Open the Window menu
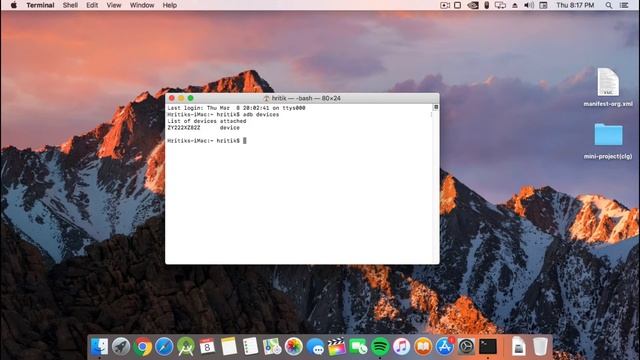The image size is (640, 360). [142, 5]
